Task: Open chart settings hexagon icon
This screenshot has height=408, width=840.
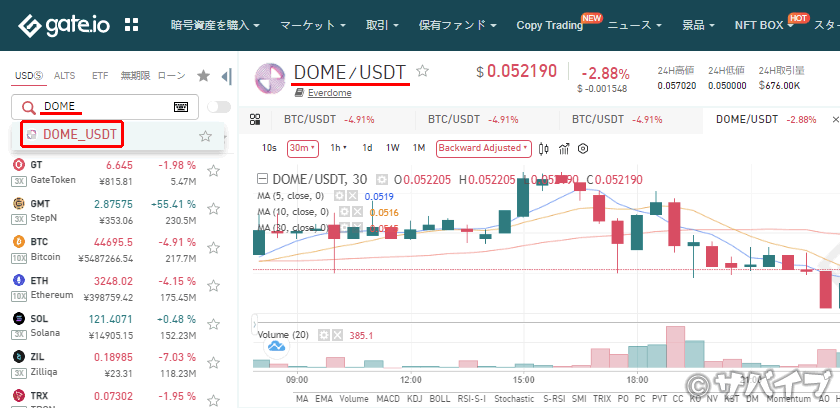Action: 583,148
